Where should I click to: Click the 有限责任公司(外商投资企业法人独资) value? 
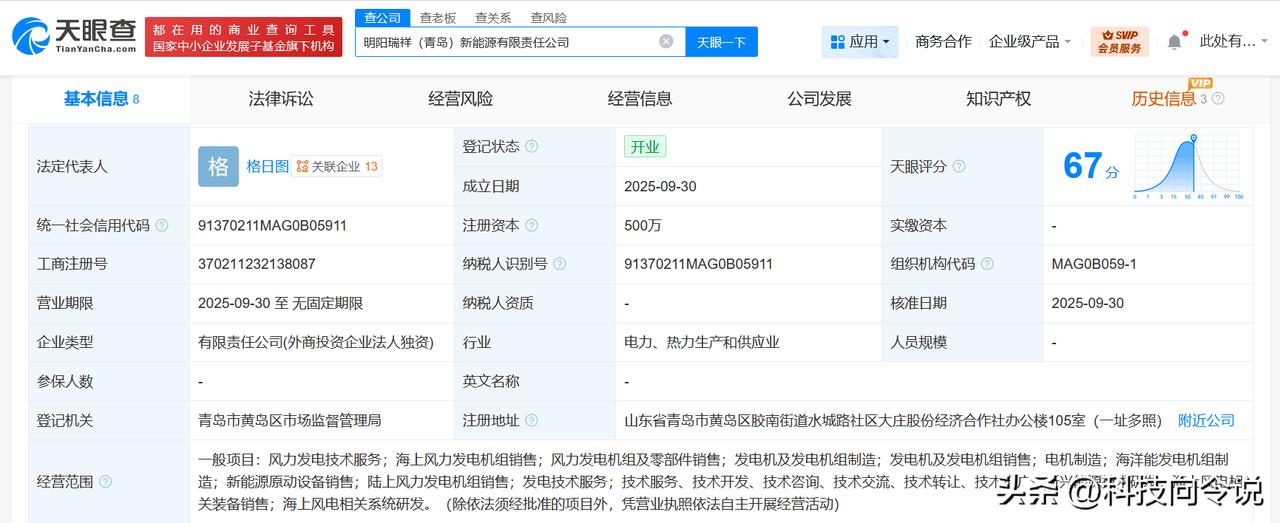[x=316, y=342]
